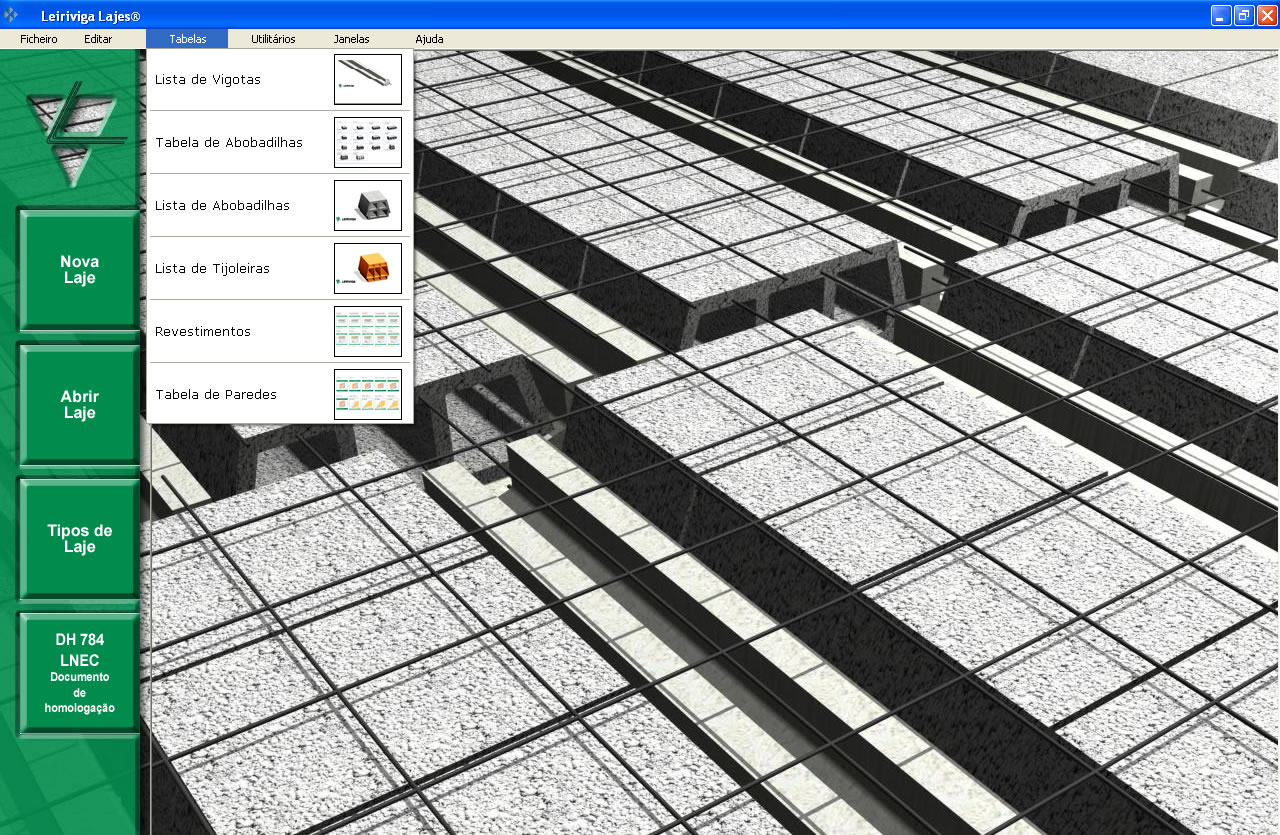
Task: Open the Editar menu
Action: pyautogui.click(x=98, y=39)
